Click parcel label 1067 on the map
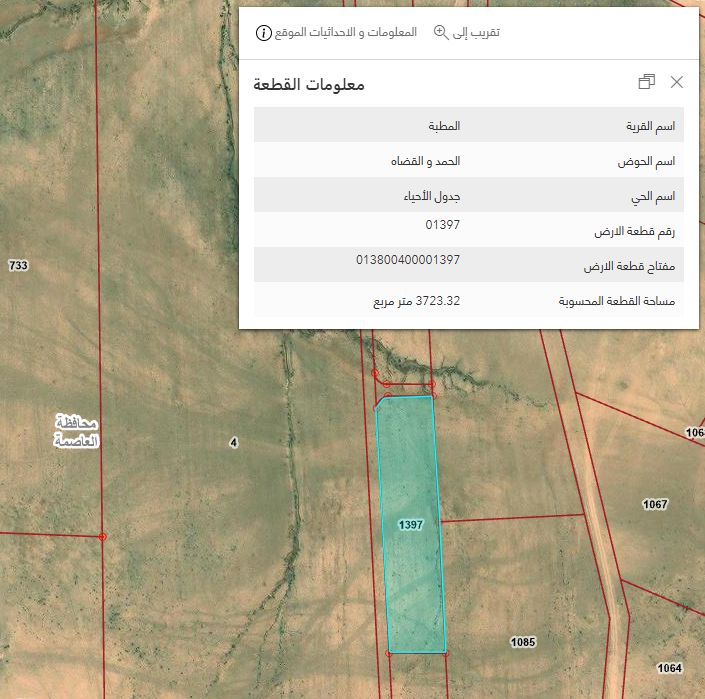The height and width of the screenshot is (699, 705). click(655, 504)
